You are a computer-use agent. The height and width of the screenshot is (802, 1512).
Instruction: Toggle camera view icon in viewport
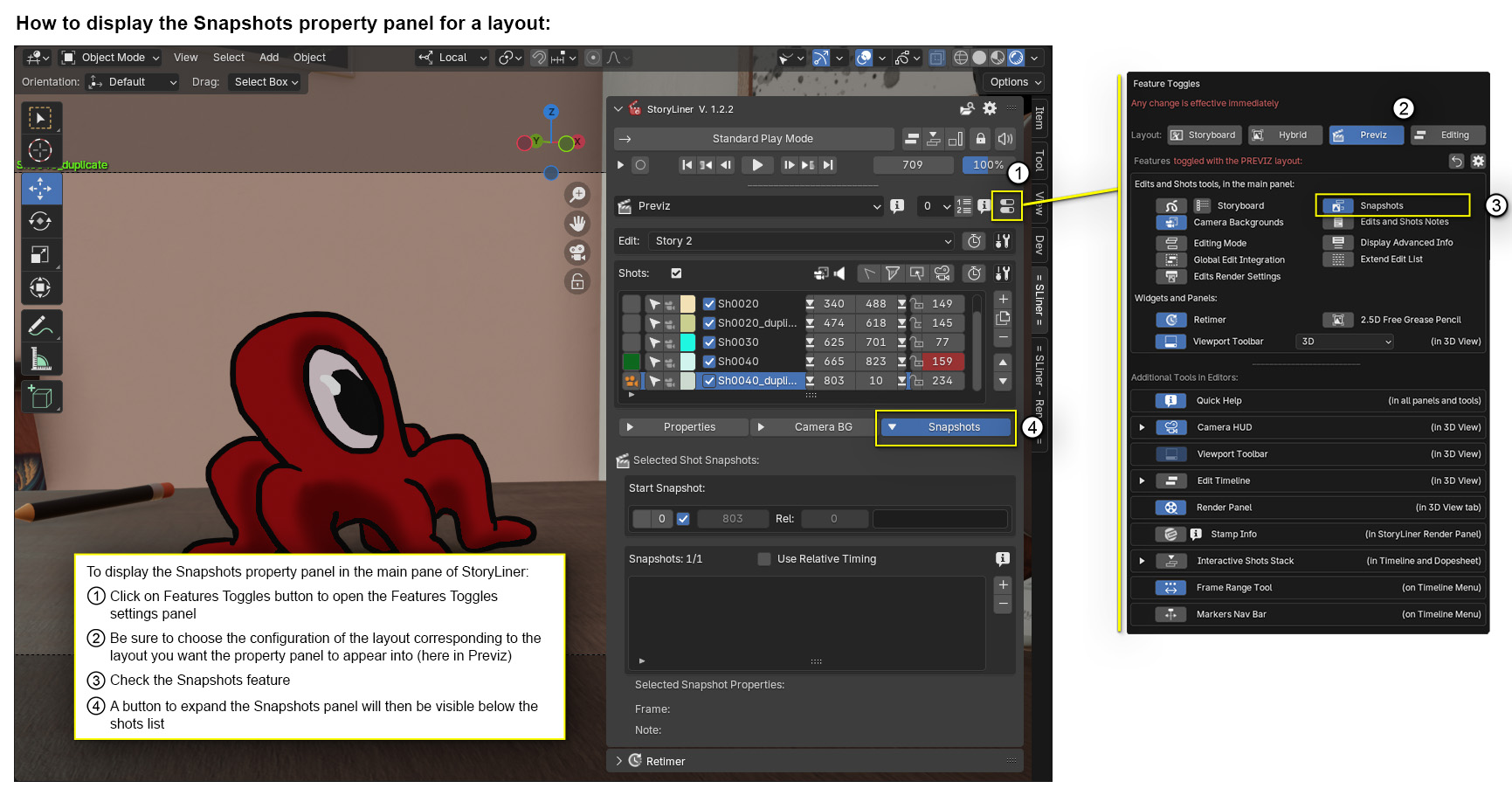coord(577,252)
